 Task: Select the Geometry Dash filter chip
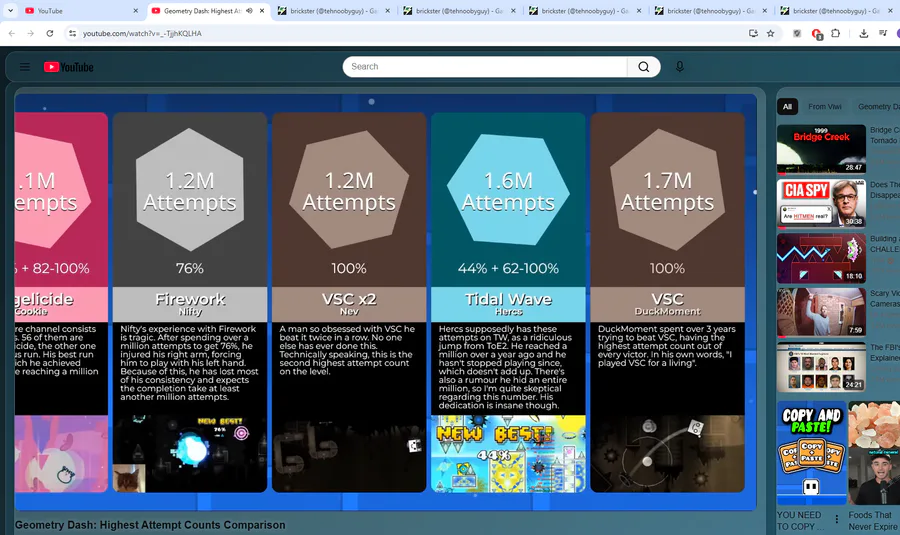point(878,107)
